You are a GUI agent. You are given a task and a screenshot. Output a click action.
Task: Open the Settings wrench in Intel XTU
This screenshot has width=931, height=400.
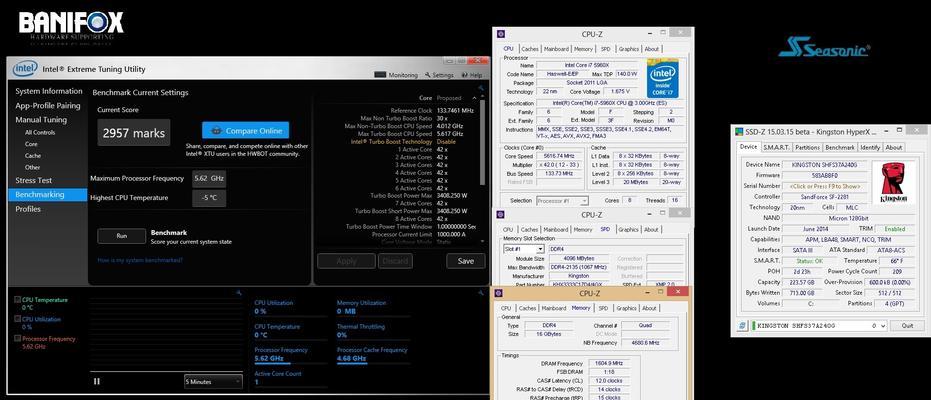point(439,75)
